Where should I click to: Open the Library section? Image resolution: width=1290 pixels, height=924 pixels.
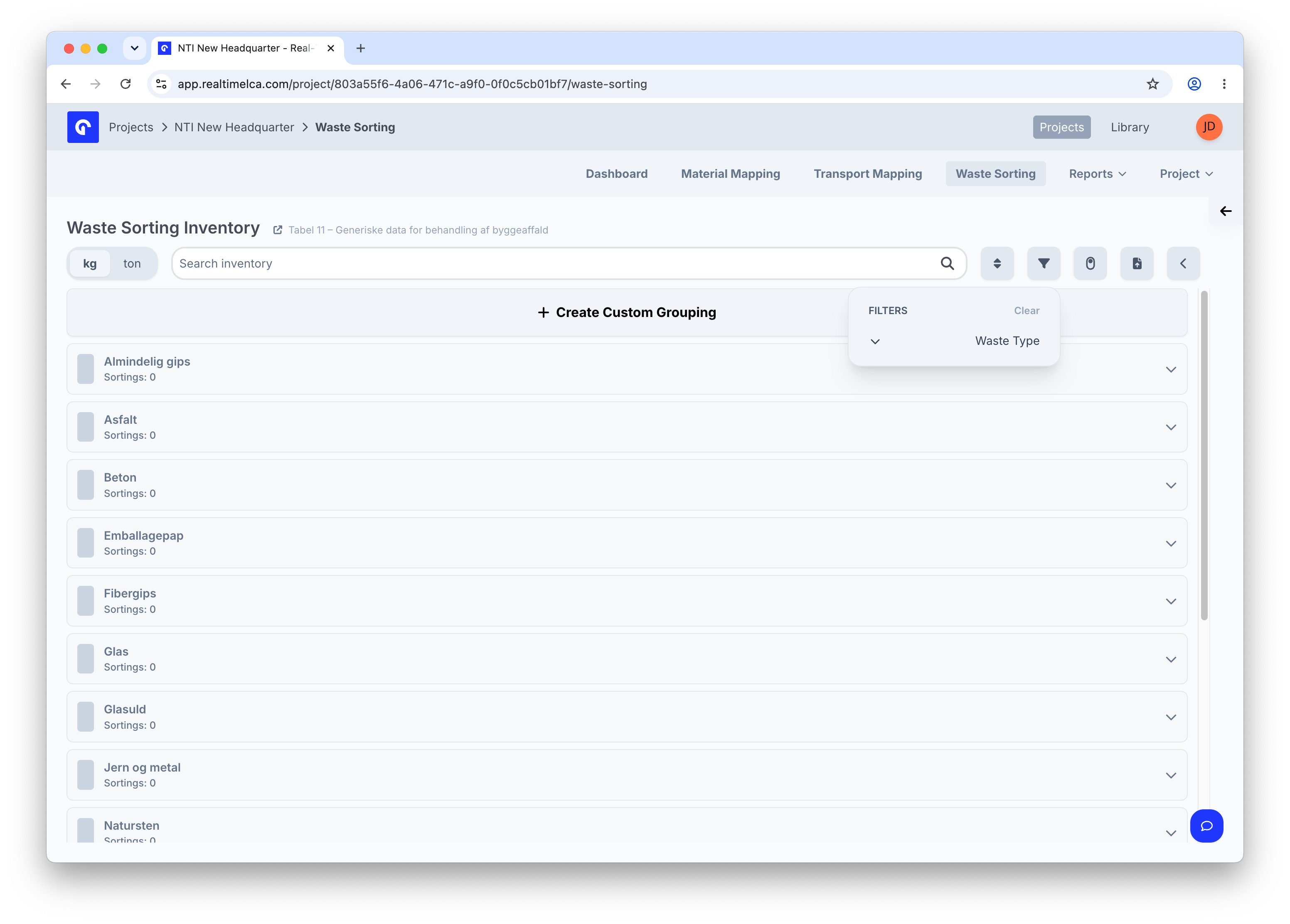tap(1130, 127)
